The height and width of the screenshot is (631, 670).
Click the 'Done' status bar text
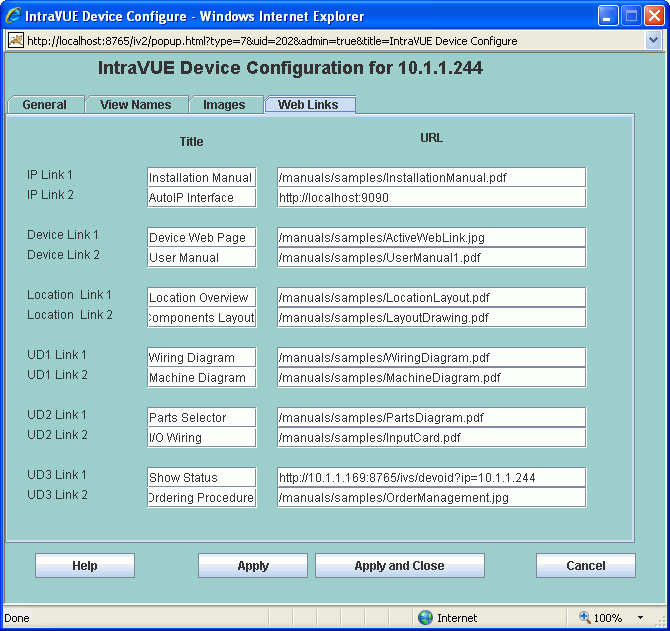click(x=17, y=618)
